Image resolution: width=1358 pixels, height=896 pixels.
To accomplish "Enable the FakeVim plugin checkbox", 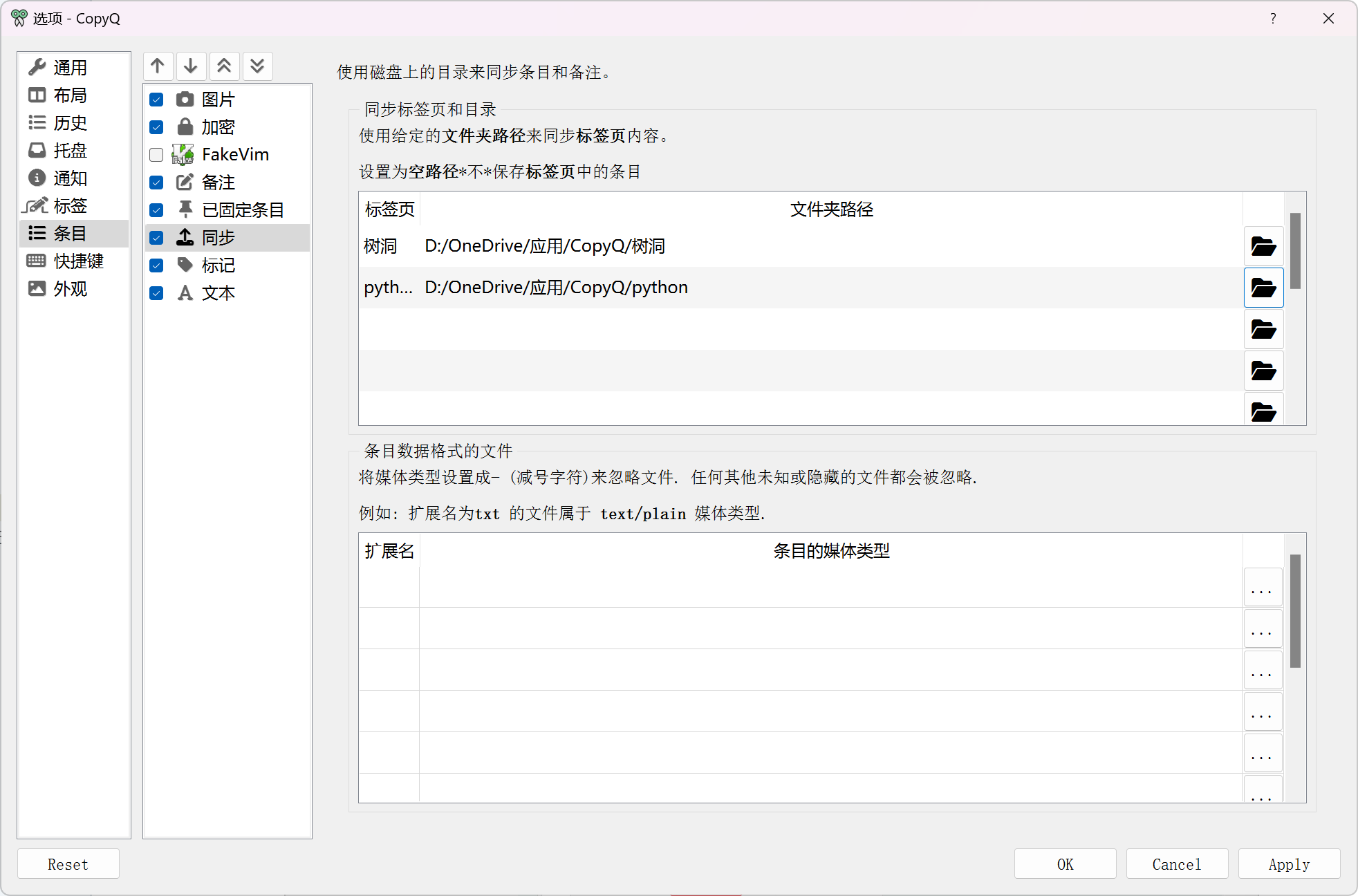I will coord(156,155).
